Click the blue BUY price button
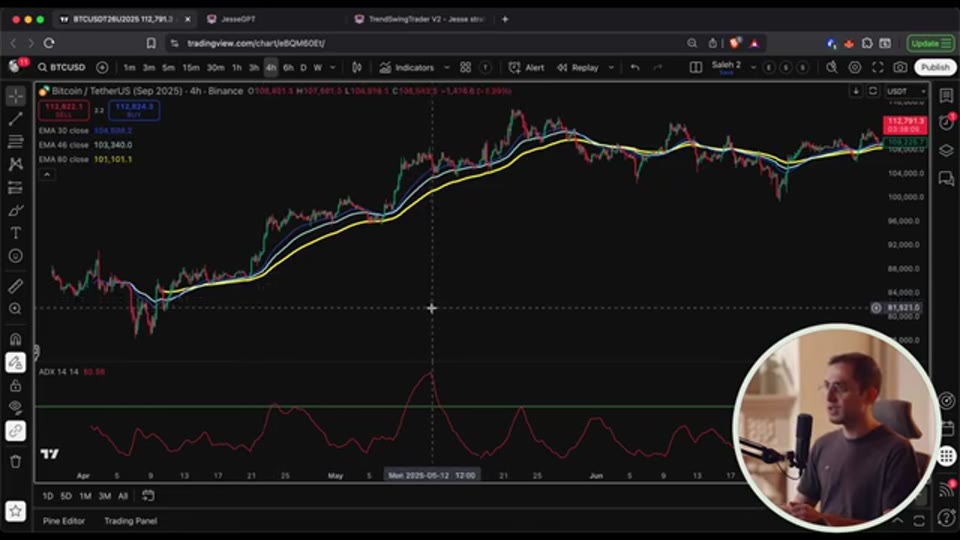The height and width of the screenshot is (540, 960). (134, 110)
